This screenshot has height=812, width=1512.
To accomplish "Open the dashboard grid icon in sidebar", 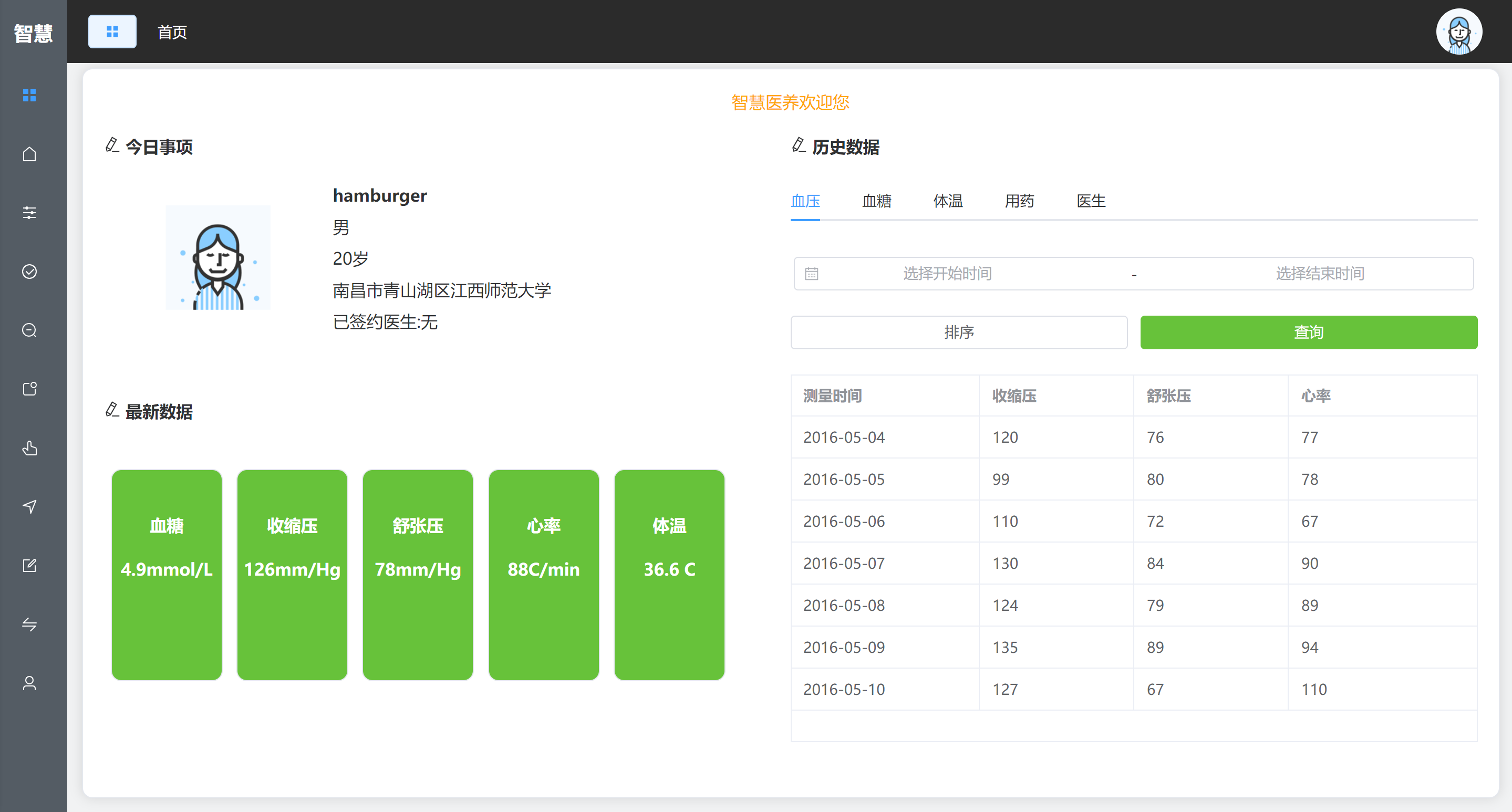I will 29,95.
